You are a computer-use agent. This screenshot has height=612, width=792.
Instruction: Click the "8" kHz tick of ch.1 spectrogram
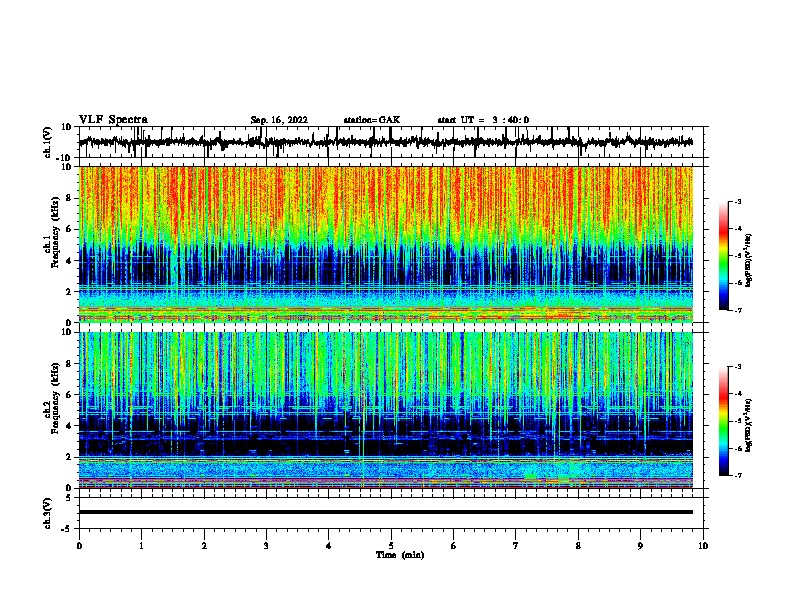click(70, 198)
